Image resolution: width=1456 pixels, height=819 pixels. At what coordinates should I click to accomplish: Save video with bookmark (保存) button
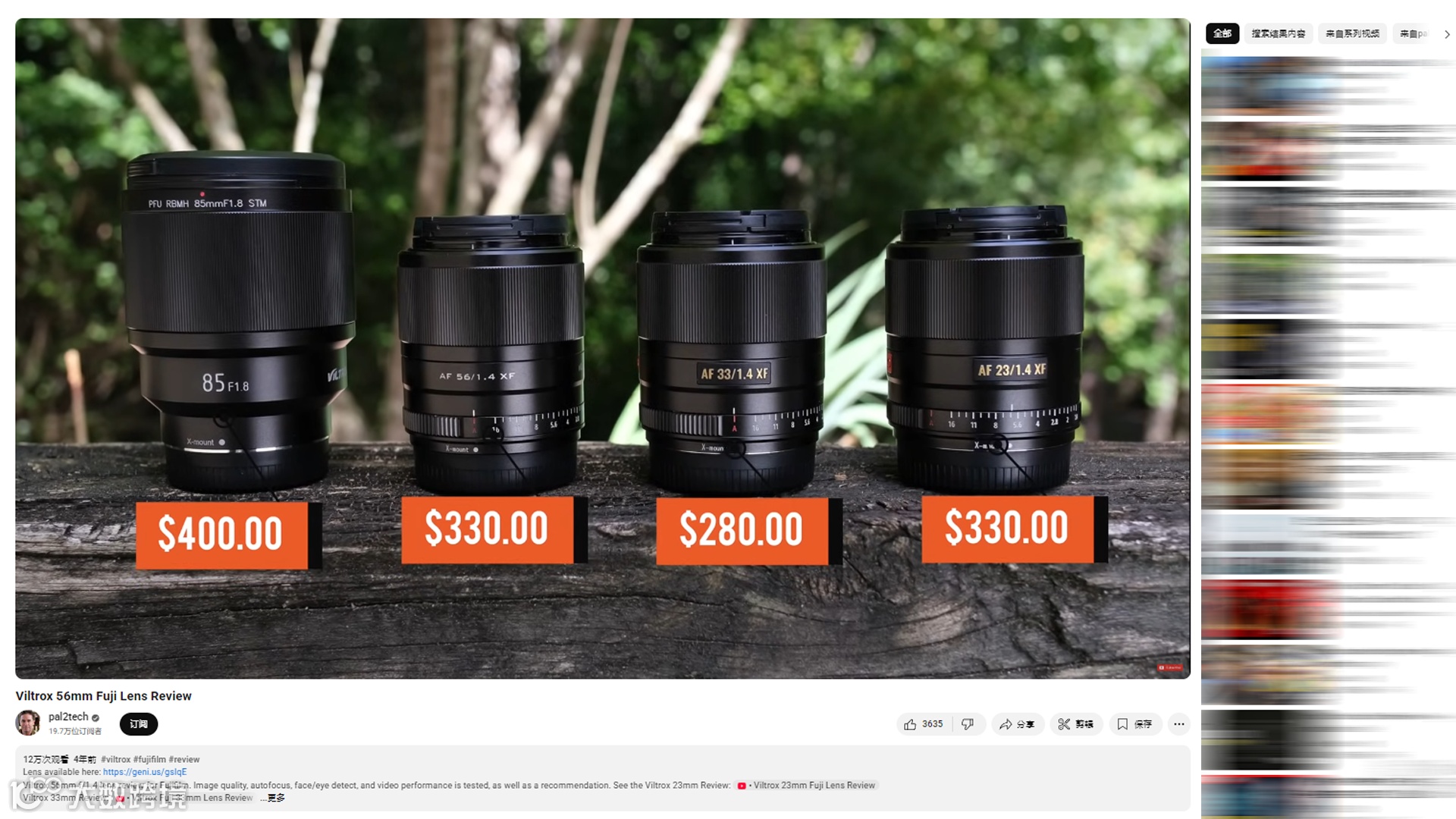pyautogui.click(x=1134, y=724)
